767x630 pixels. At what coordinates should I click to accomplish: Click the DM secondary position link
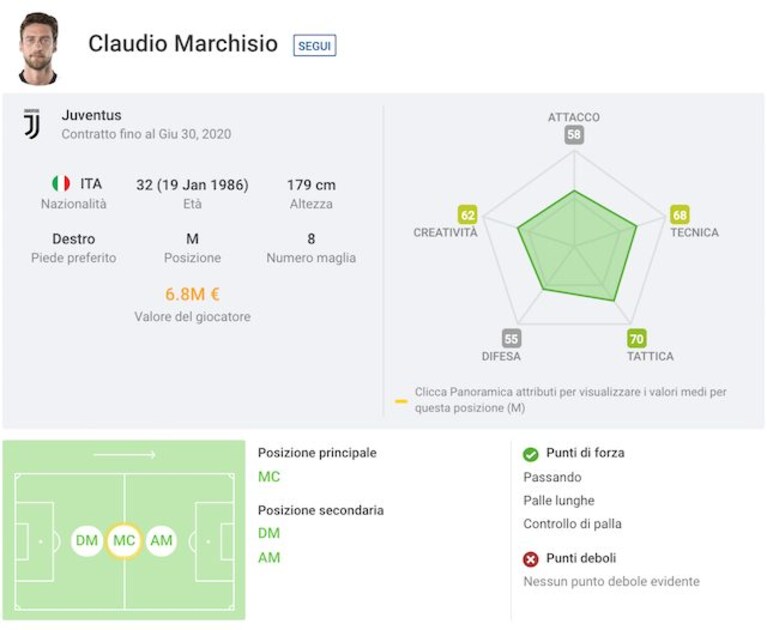point(269,533)
